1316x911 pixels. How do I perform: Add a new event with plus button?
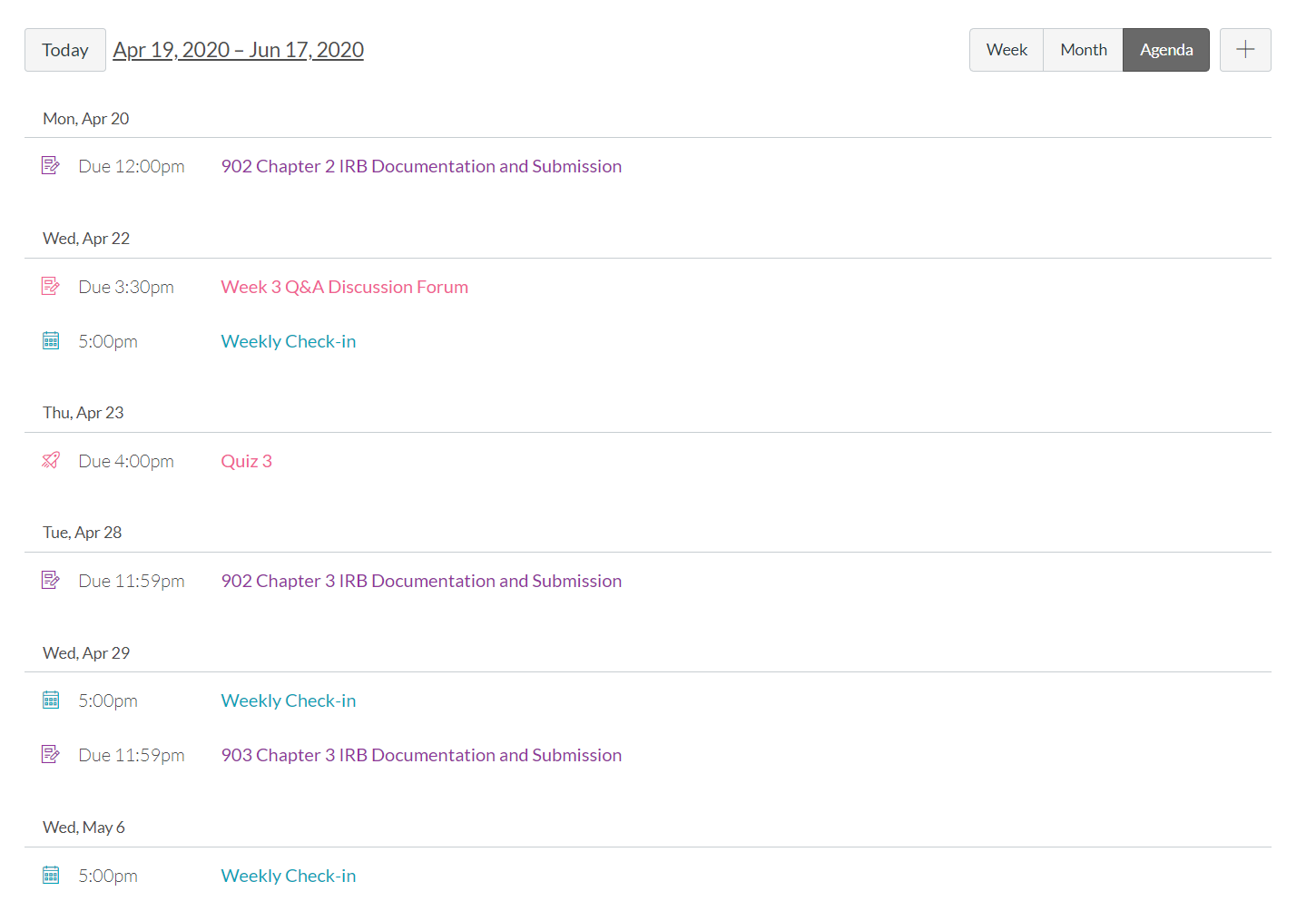coord(1245,50)
